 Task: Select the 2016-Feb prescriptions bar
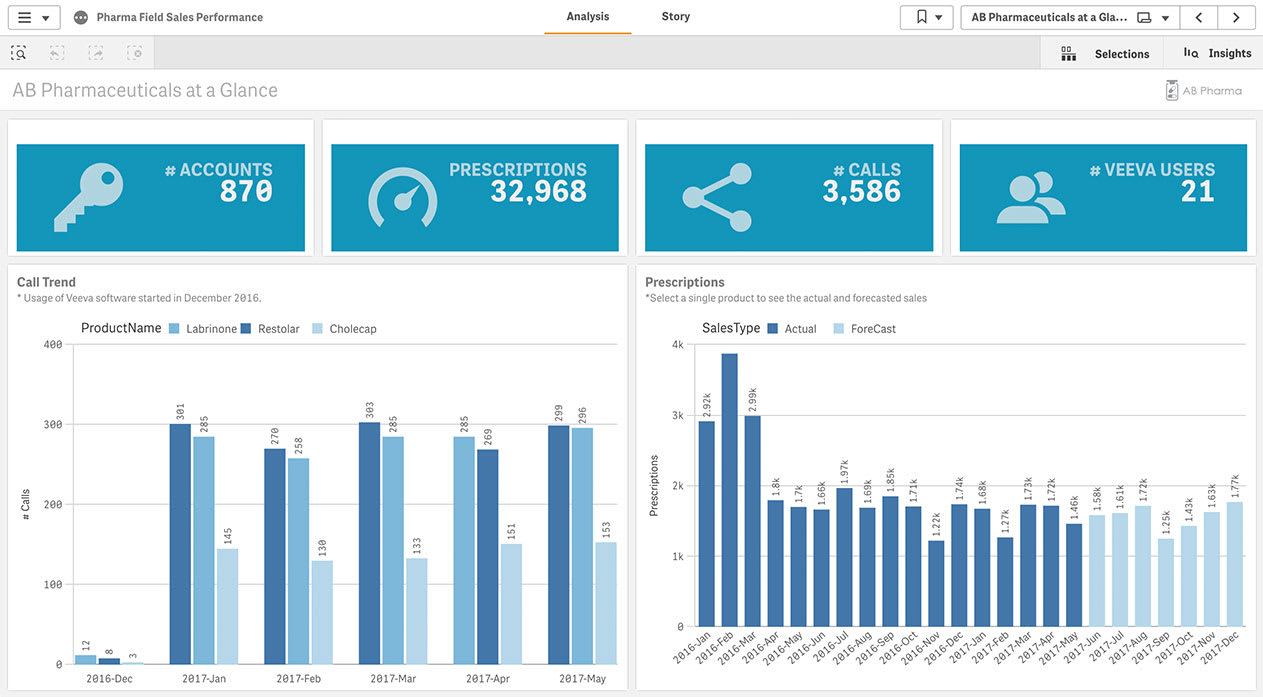pyautogui.click(x=730, y=491)
